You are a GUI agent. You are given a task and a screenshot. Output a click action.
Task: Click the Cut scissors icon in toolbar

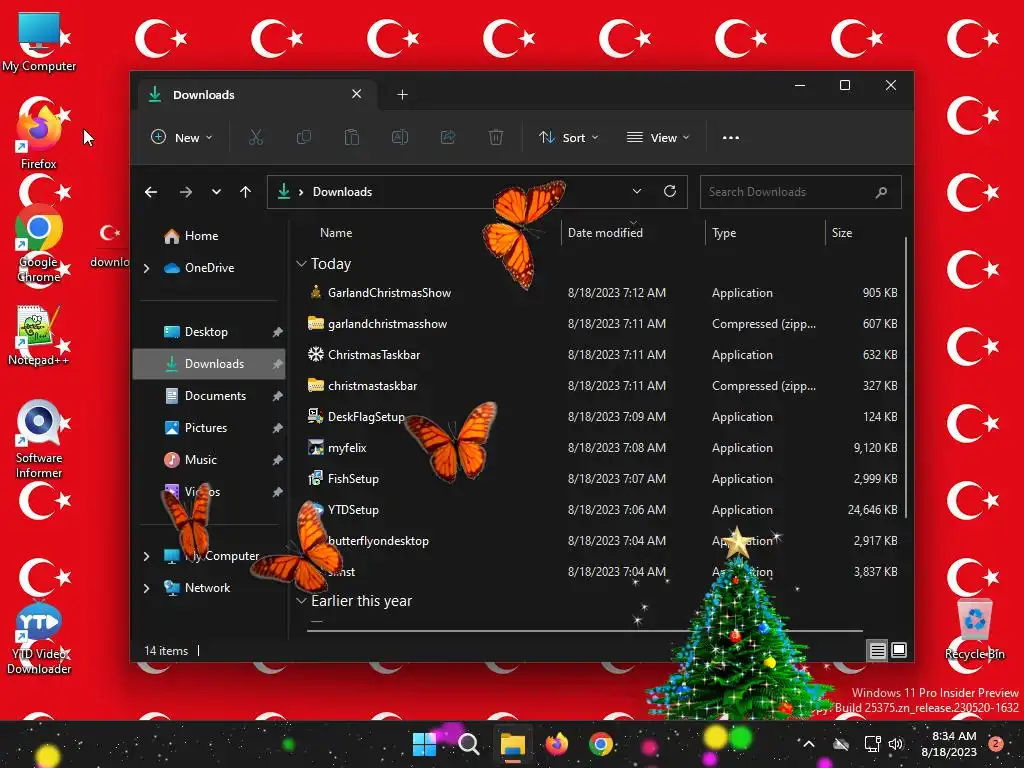255,137
